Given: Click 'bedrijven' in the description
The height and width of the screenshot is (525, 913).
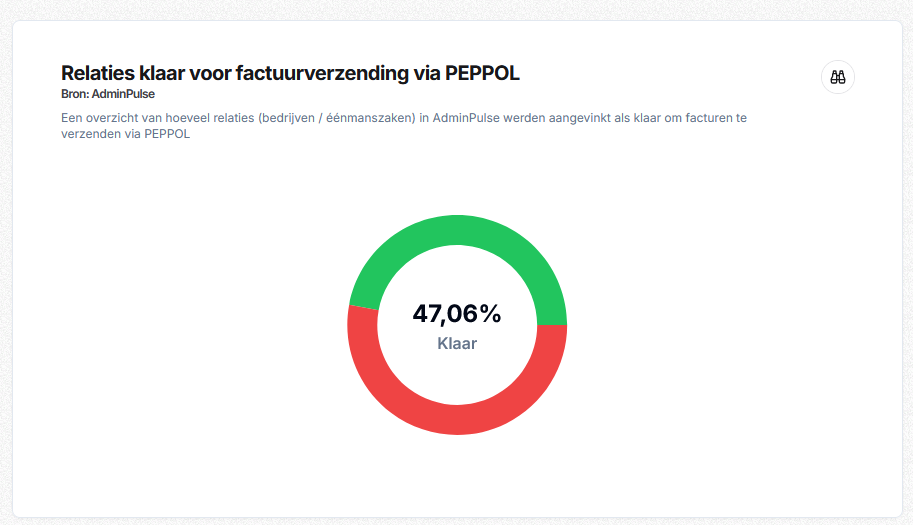Looking at the screenshot, I should 287,118.
